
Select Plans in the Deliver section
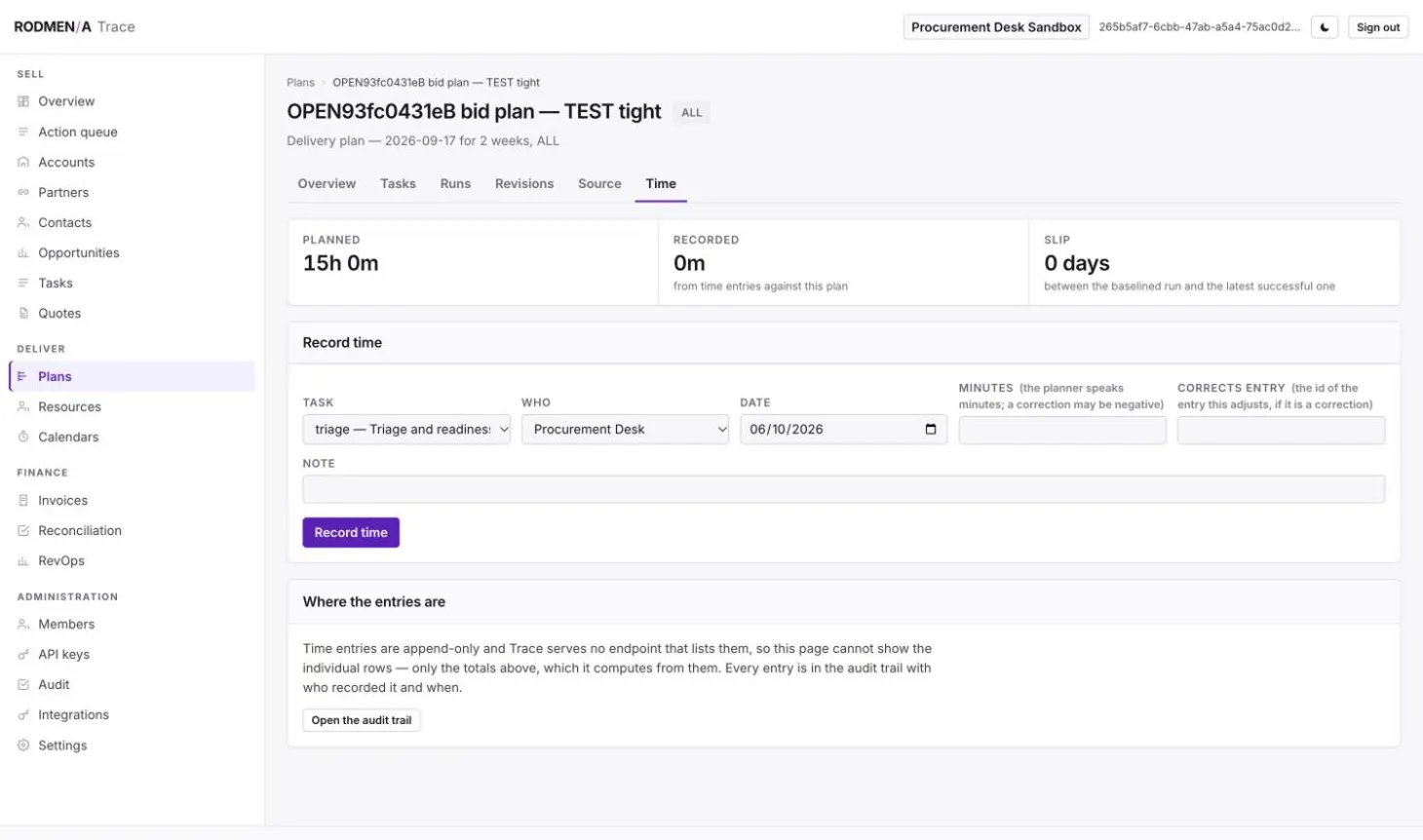pos(132,376)
